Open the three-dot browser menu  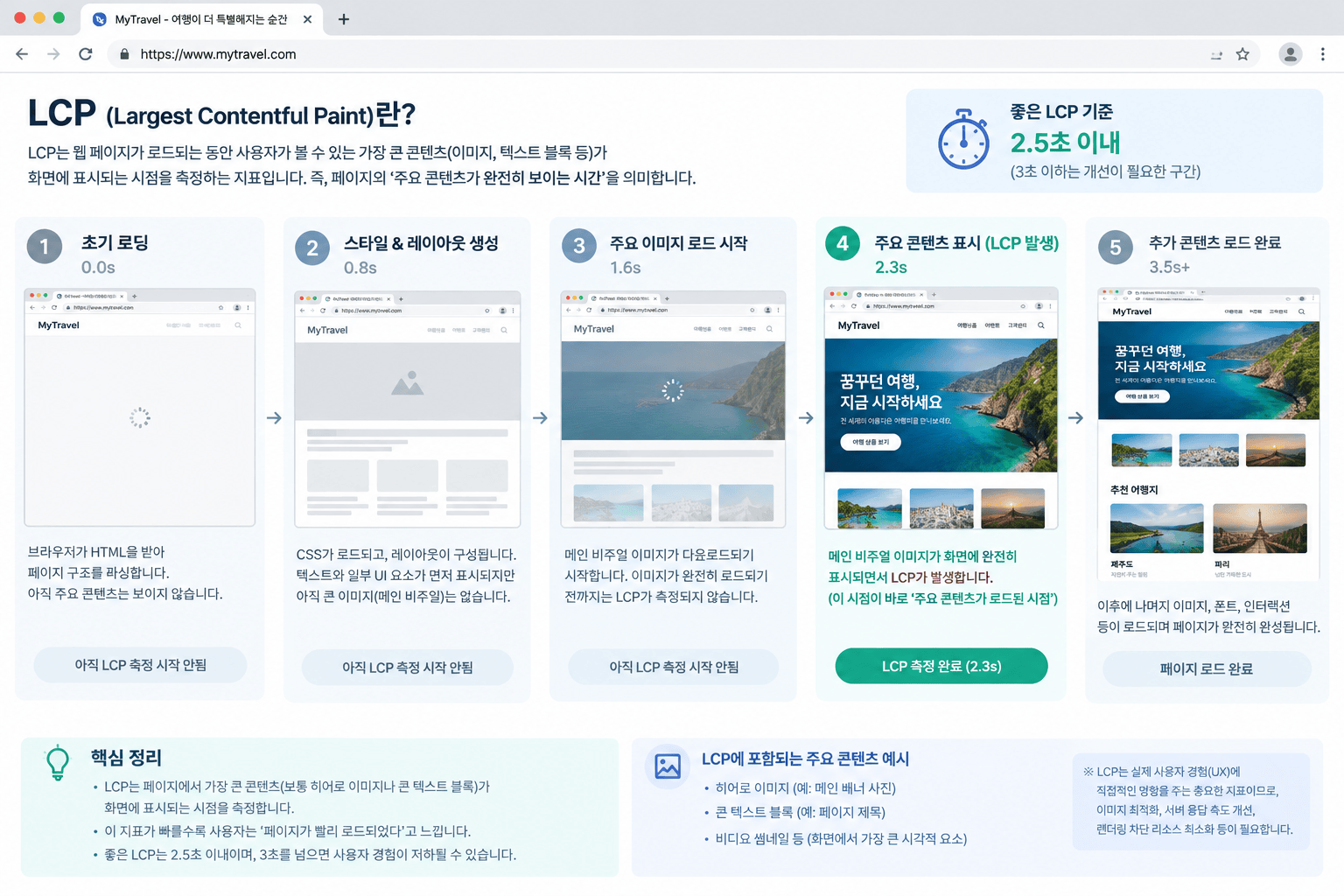click(x=1323, y=54)
